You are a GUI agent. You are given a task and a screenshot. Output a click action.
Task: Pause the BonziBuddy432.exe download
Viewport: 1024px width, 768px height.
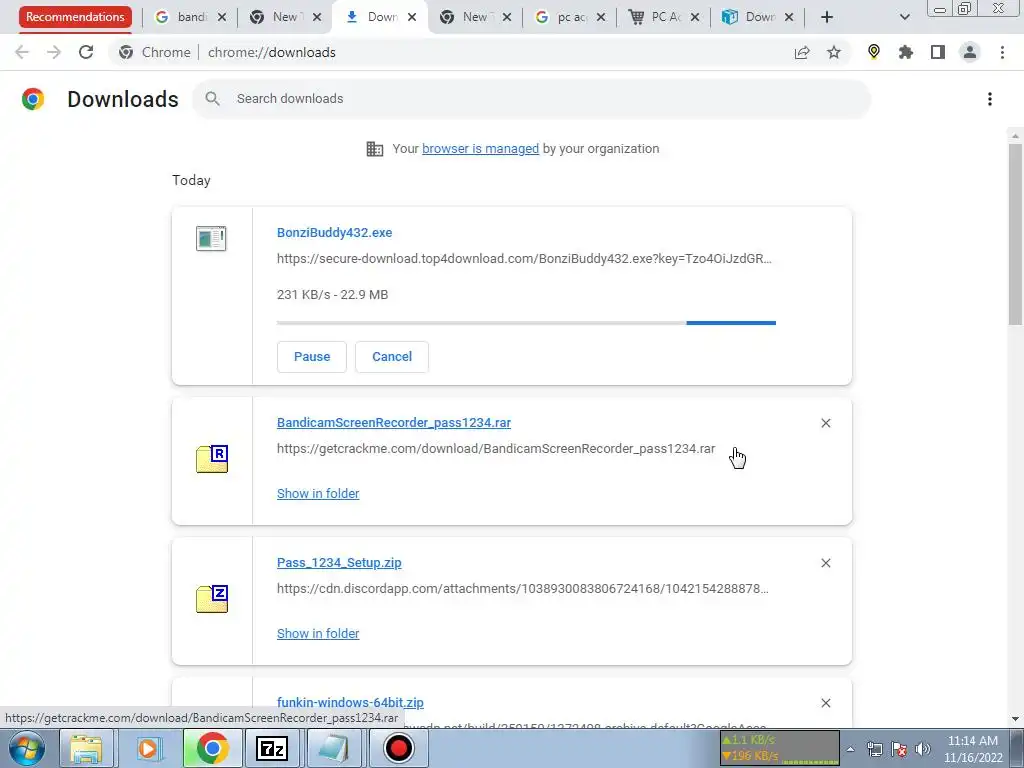[312, 357]
